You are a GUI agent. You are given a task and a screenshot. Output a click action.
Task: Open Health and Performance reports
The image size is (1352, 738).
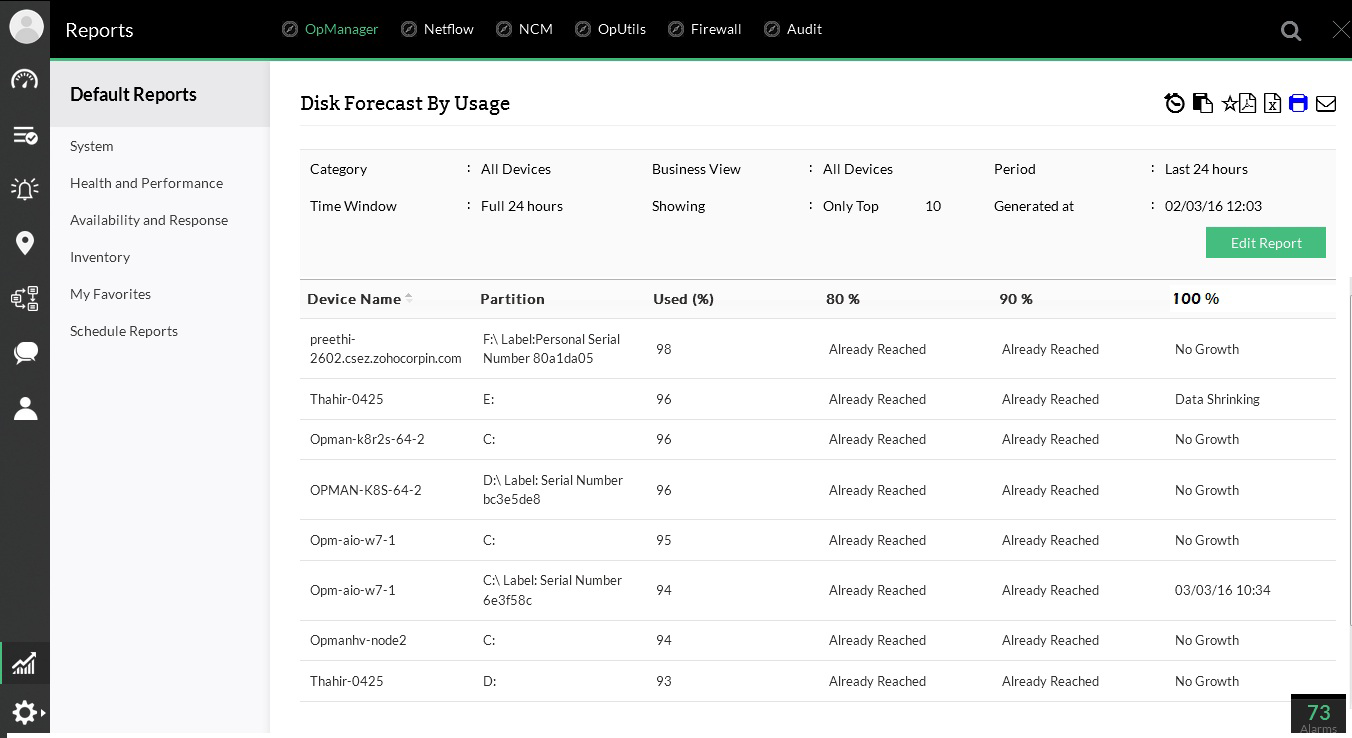[x=146, y=183]
